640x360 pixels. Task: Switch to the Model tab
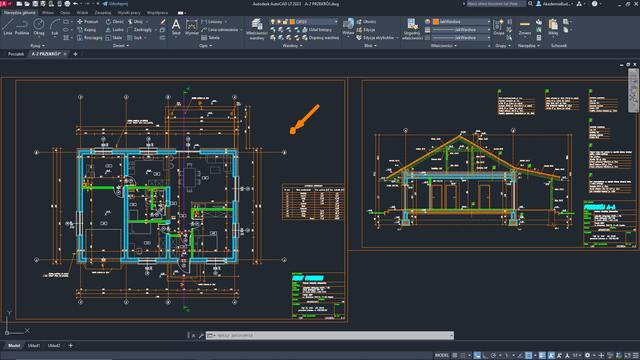pos(14,346)
